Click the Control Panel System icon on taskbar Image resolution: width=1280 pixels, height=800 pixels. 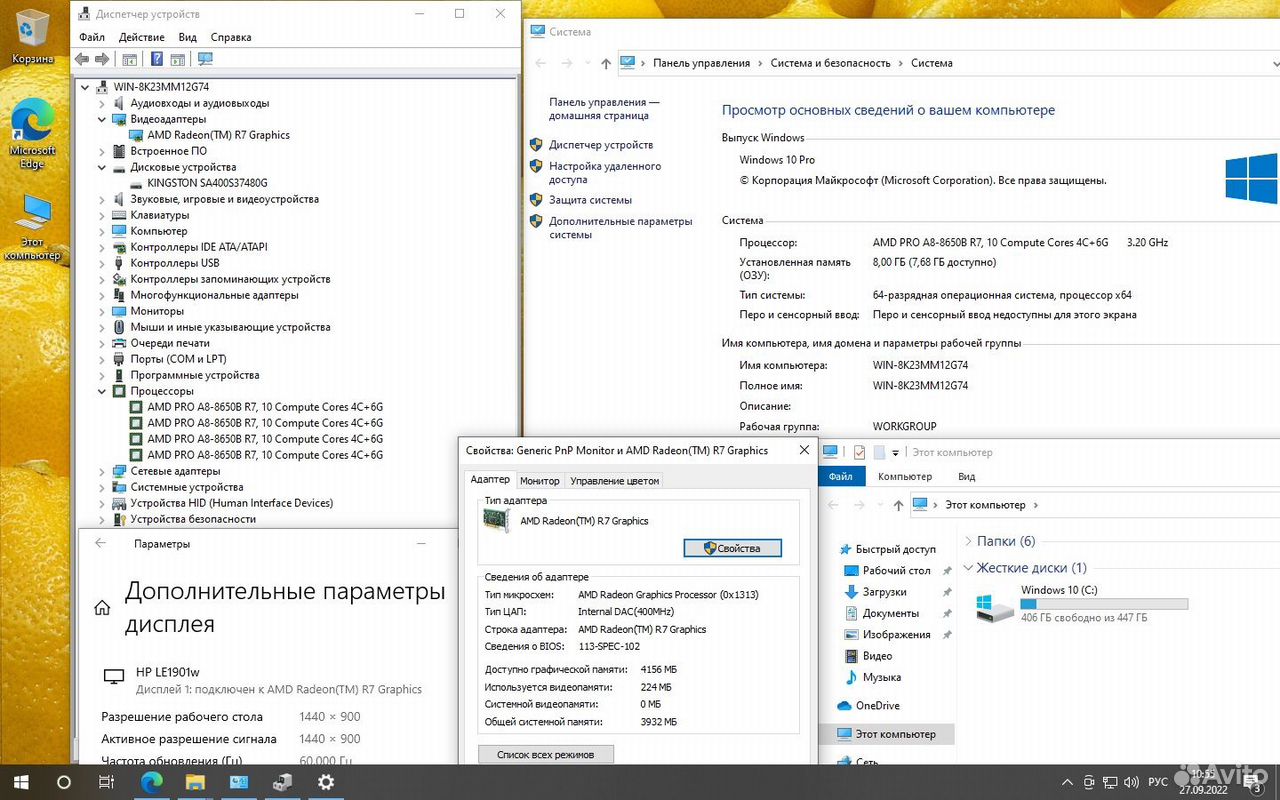coord(239,782)
